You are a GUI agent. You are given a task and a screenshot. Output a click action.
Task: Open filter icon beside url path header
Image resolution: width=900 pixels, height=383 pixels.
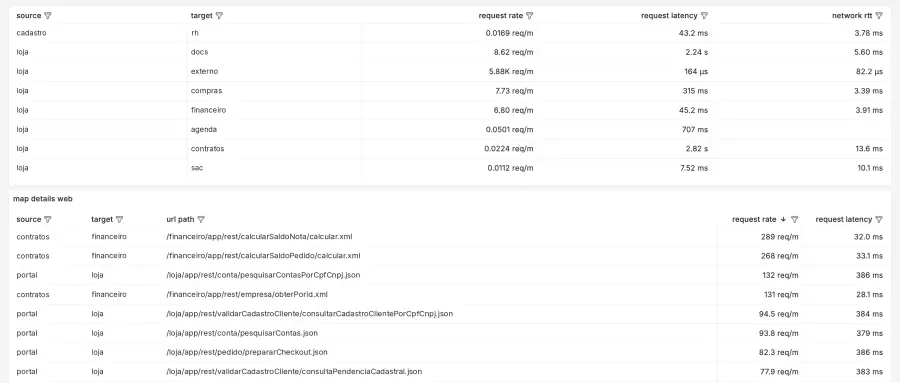[x=201, y=219]
